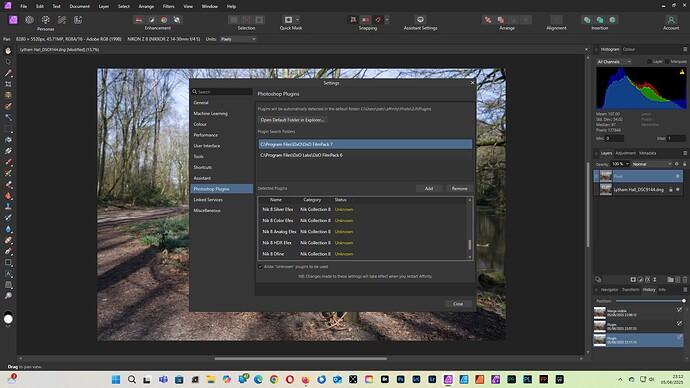
Task: Open Windows Start menu
Action: [116, 379]
